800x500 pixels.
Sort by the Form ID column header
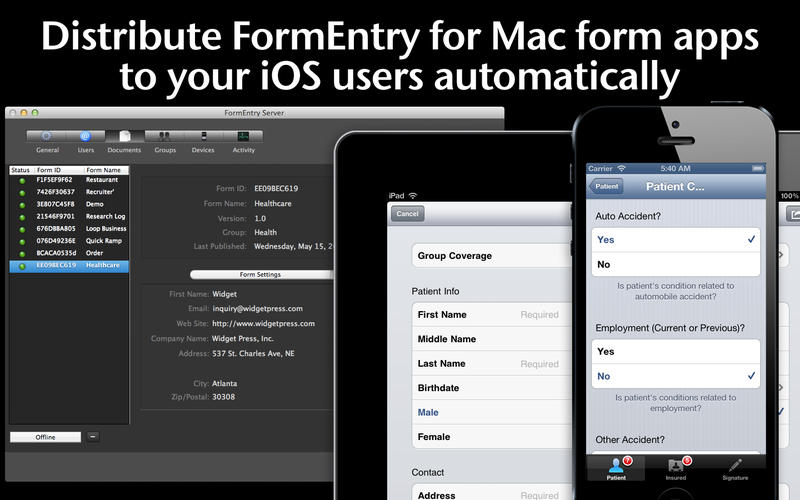tap(59, 170)
